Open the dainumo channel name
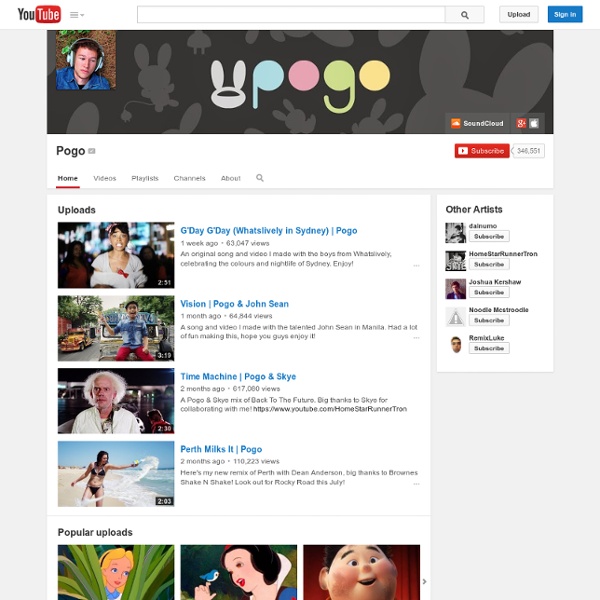Image resolution: width=600 pixels, height=600 pixels. [483, 226]
